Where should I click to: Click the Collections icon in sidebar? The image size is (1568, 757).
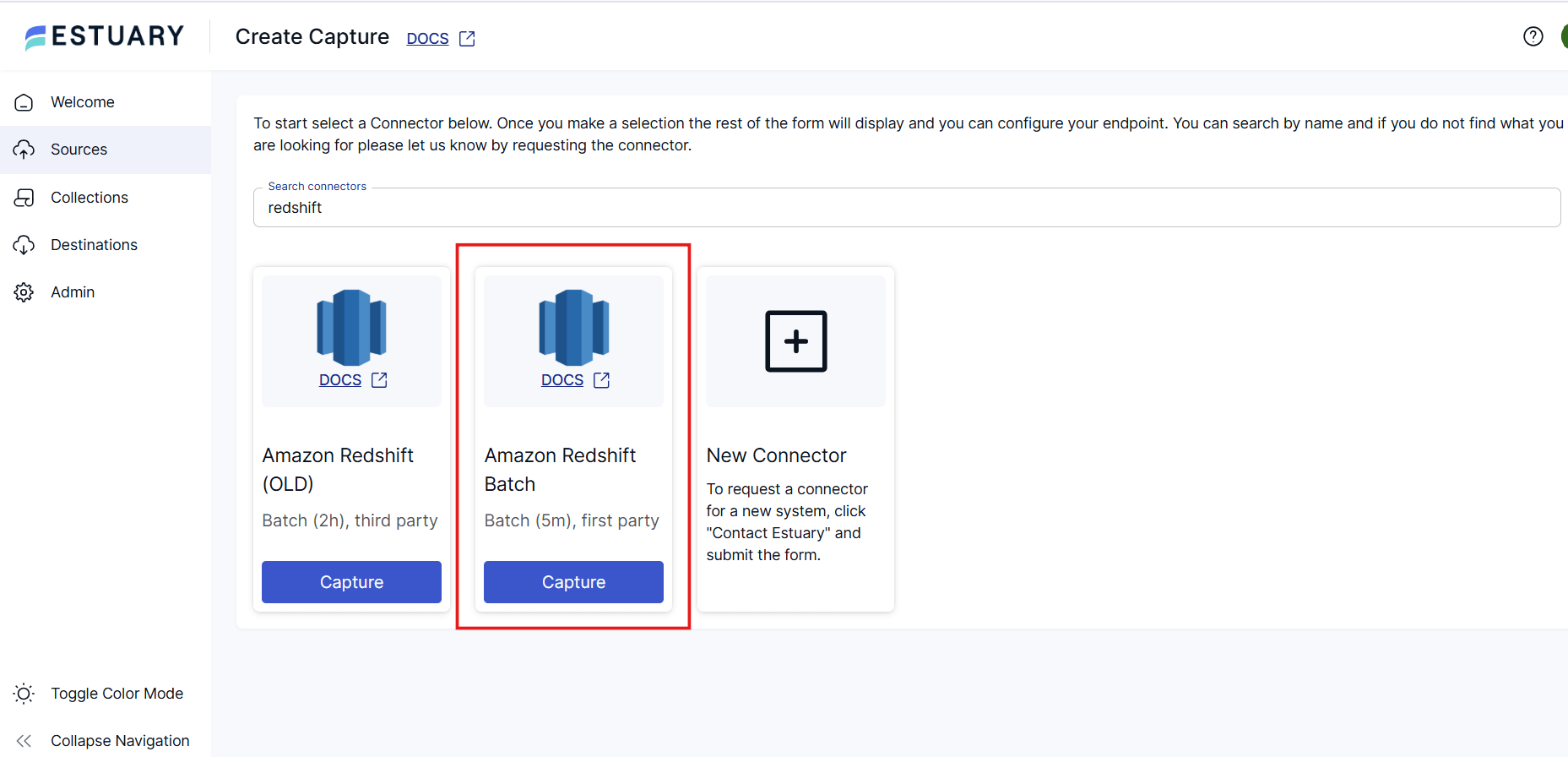24,198
